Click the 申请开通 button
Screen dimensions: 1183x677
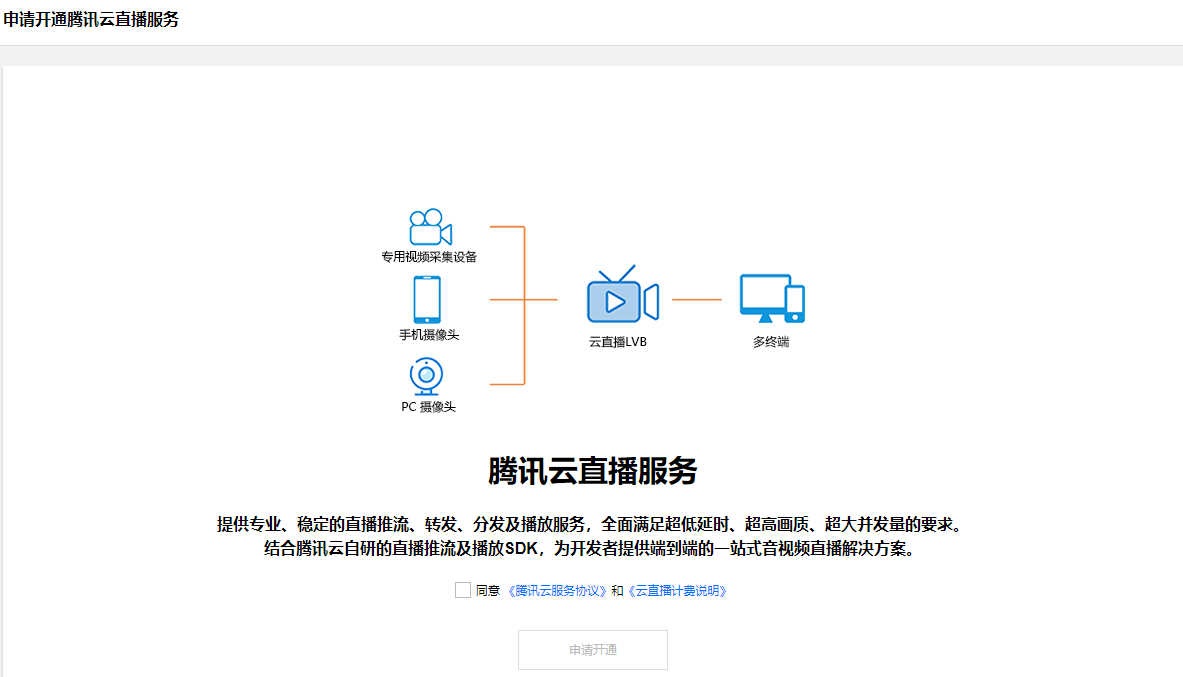pos(593,650)
